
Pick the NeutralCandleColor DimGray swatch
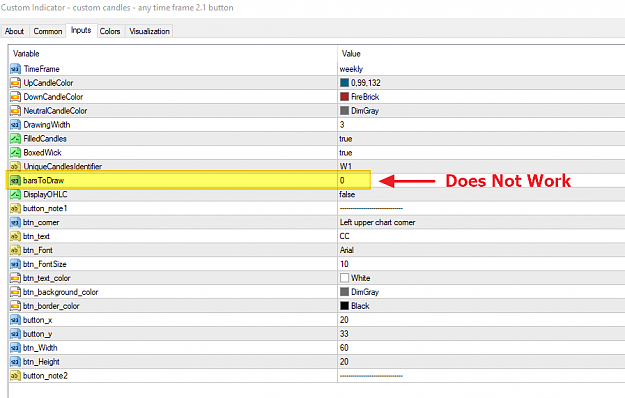344,111
